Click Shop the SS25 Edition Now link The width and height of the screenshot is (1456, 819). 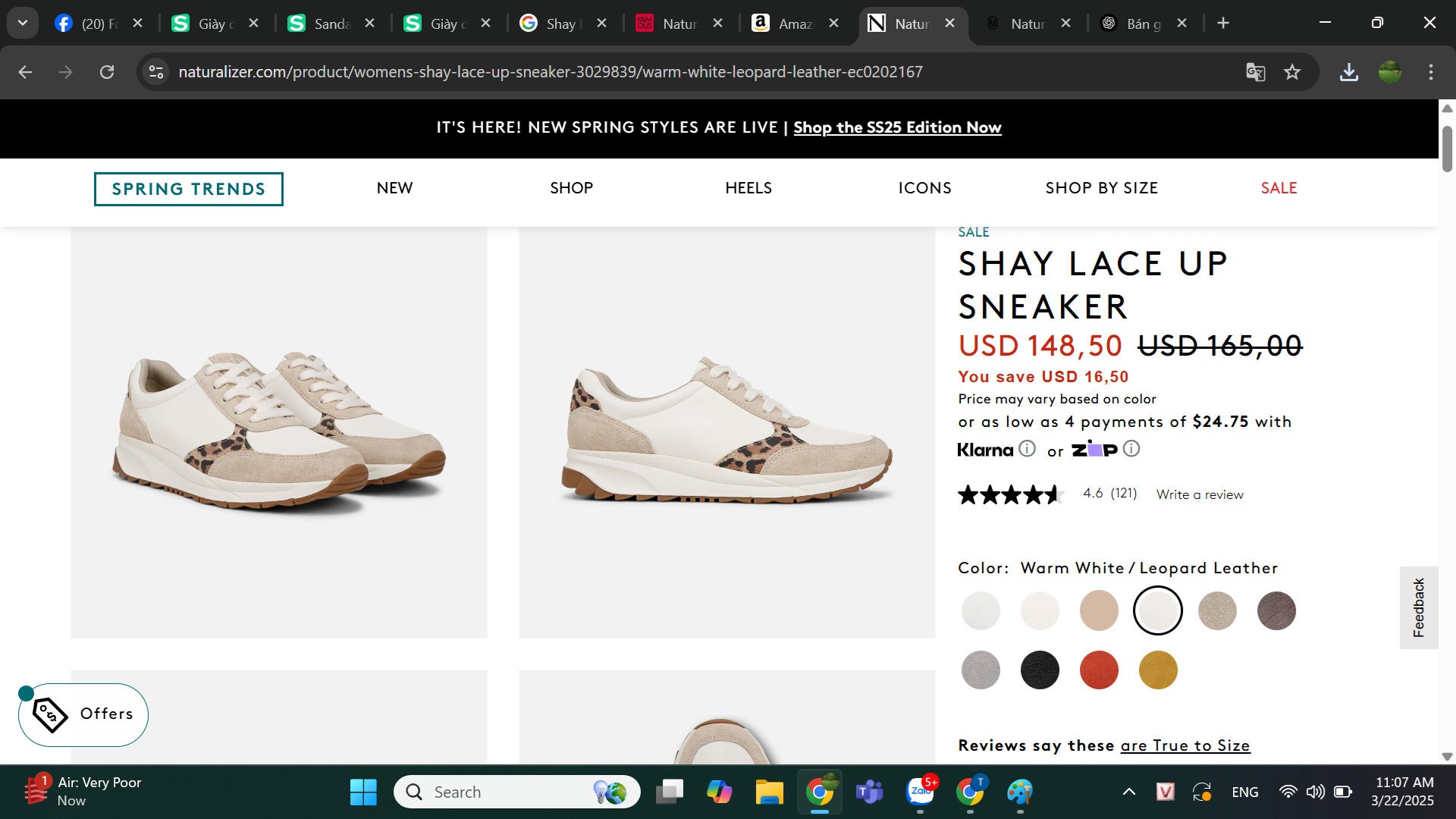(897, 127)
